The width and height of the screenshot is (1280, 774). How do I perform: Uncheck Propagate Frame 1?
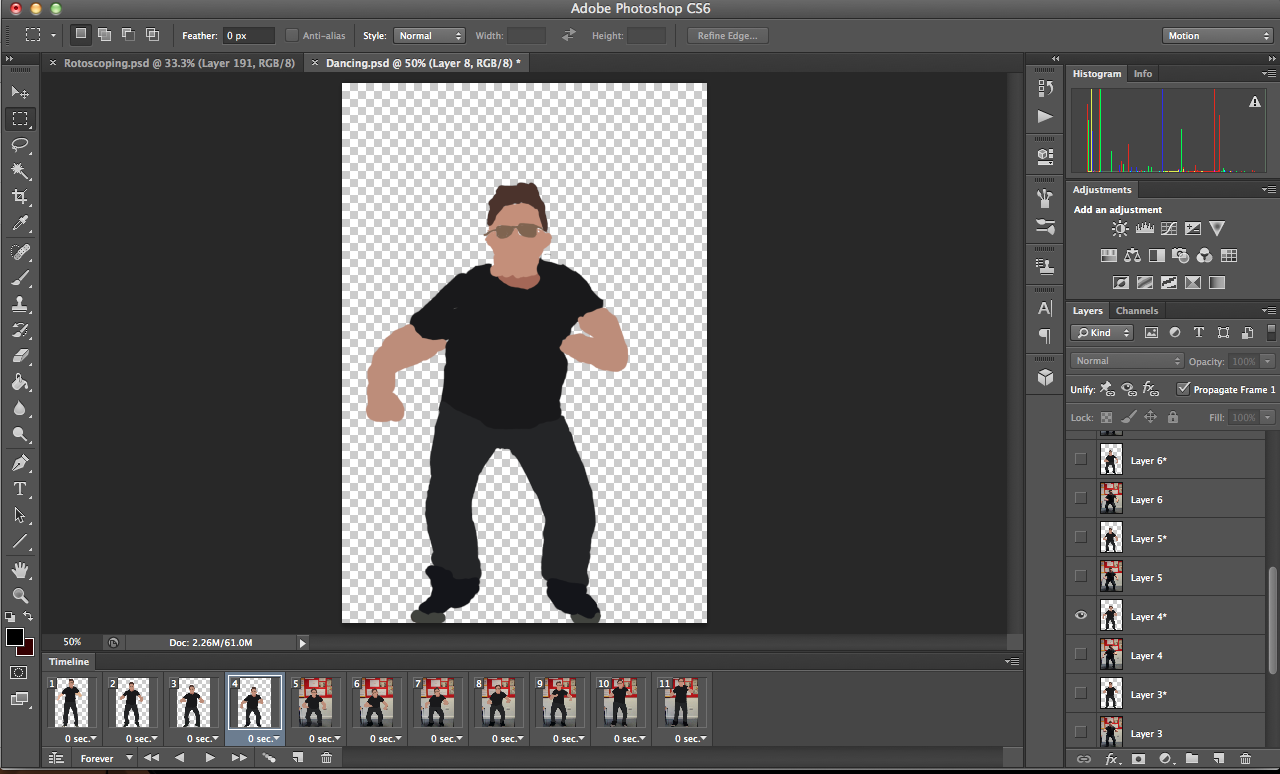[x=1185, y=389]
